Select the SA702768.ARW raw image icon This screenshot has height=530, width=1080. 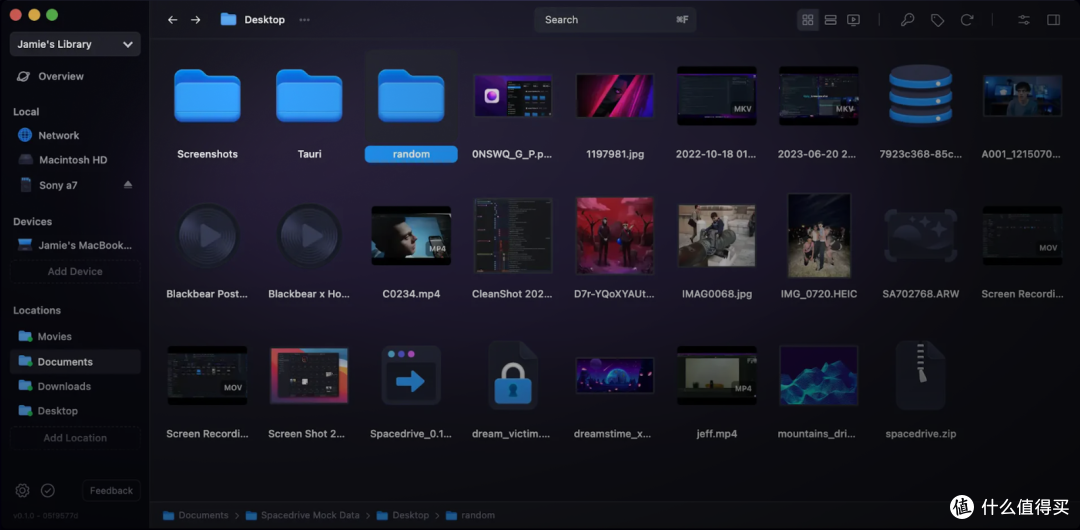coord(921,236)
